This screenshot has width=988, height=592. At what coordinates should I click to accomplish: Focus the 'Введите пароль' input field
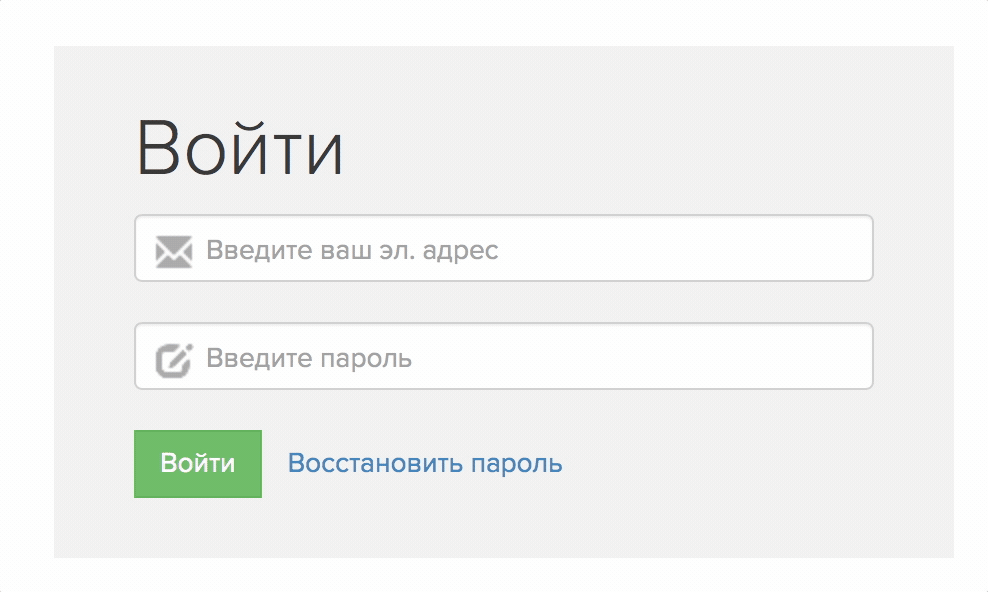click(503, 356)
